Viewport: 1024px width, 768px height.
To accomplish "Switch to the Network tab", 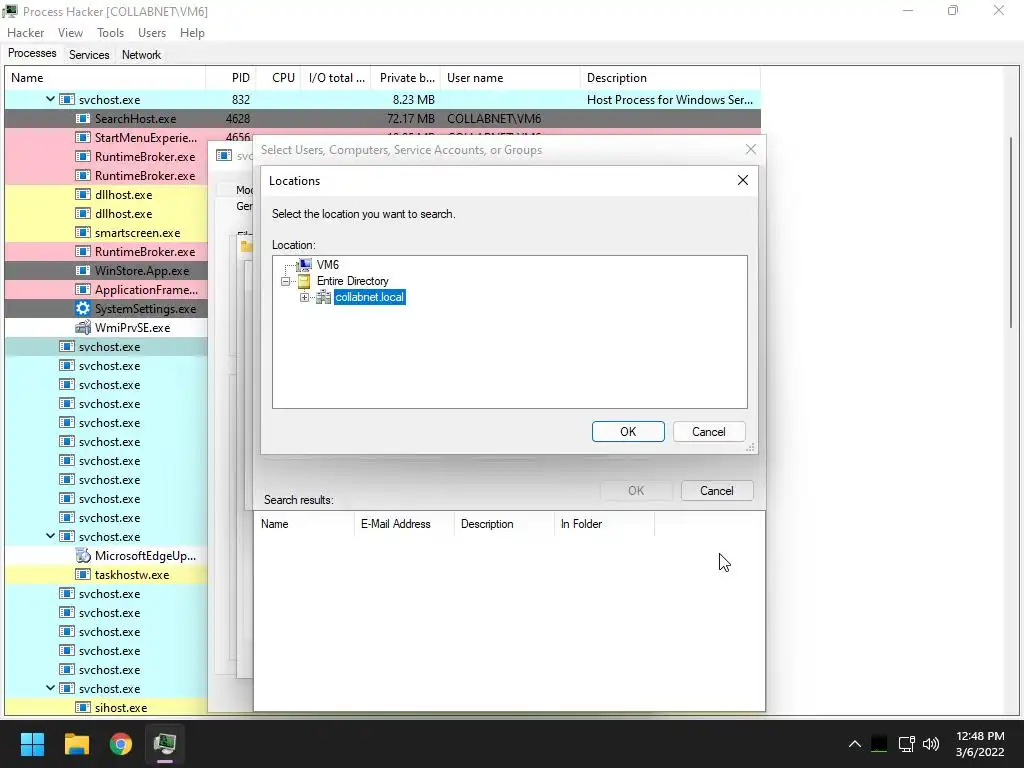I will pos(141,55).
